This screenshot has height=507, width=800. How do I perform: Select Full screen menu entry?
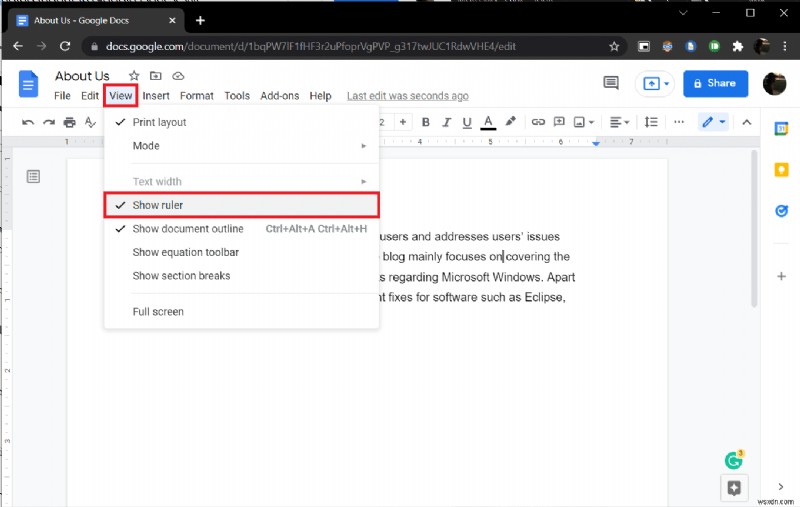pos(241,312)
